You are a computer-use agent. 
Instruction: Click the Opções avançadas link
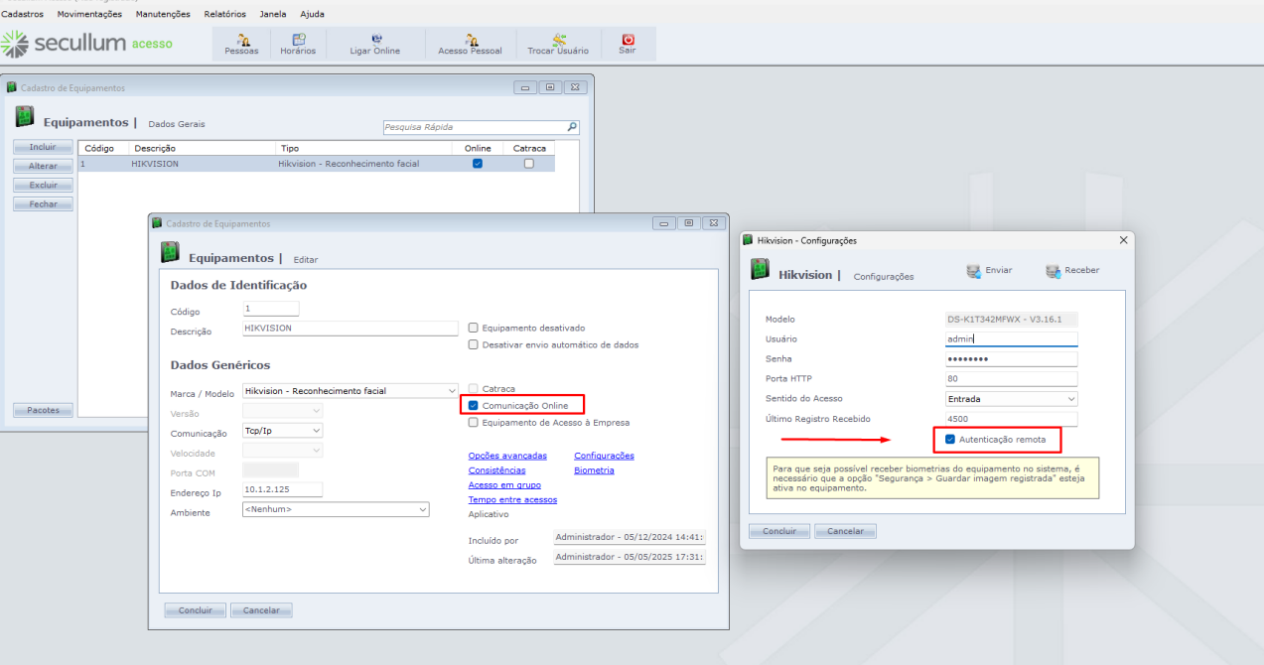pyautogui.click(x=507, y=456)
